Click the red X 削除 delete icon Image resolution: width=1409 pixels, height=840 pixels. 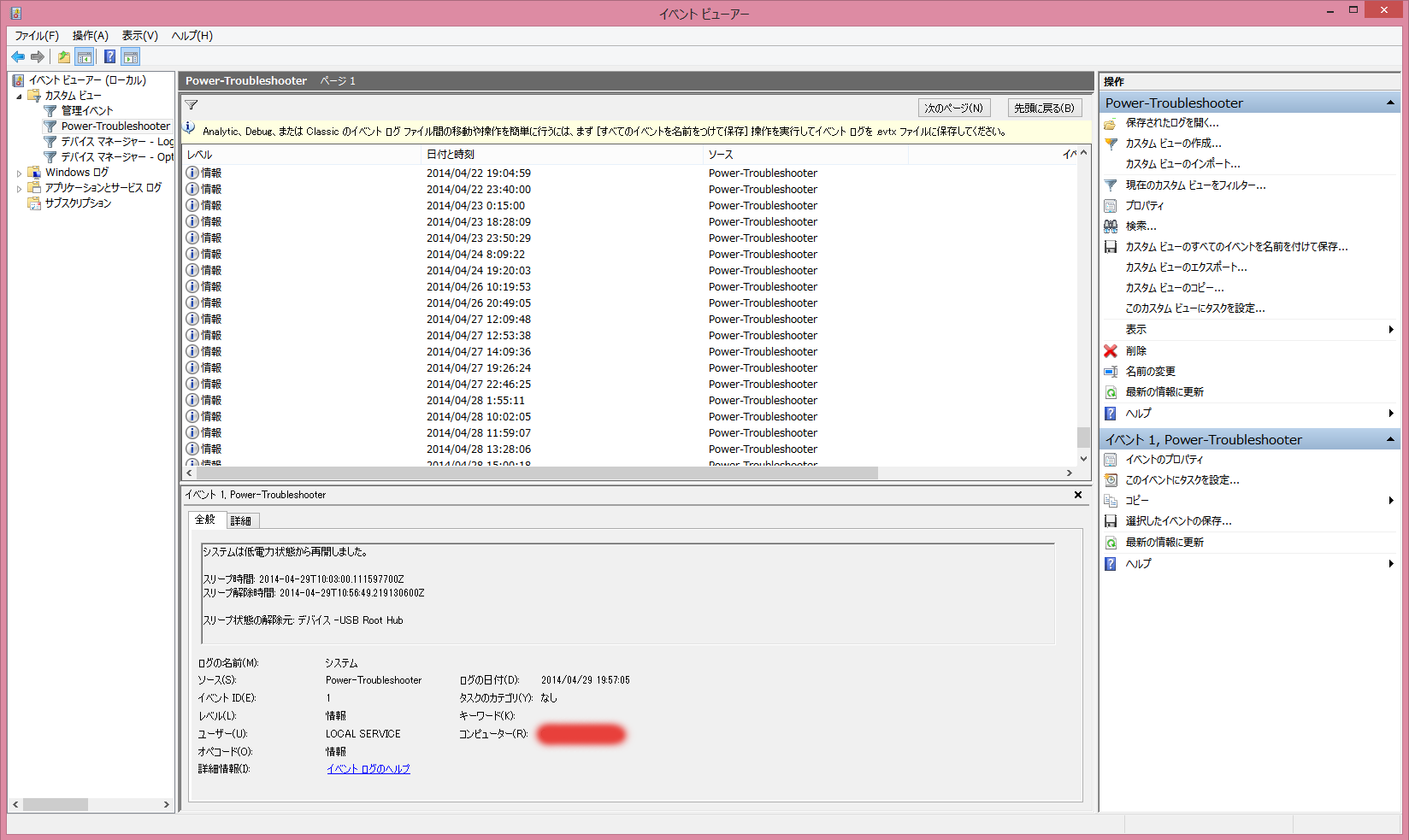click(x=1111, y=351)
